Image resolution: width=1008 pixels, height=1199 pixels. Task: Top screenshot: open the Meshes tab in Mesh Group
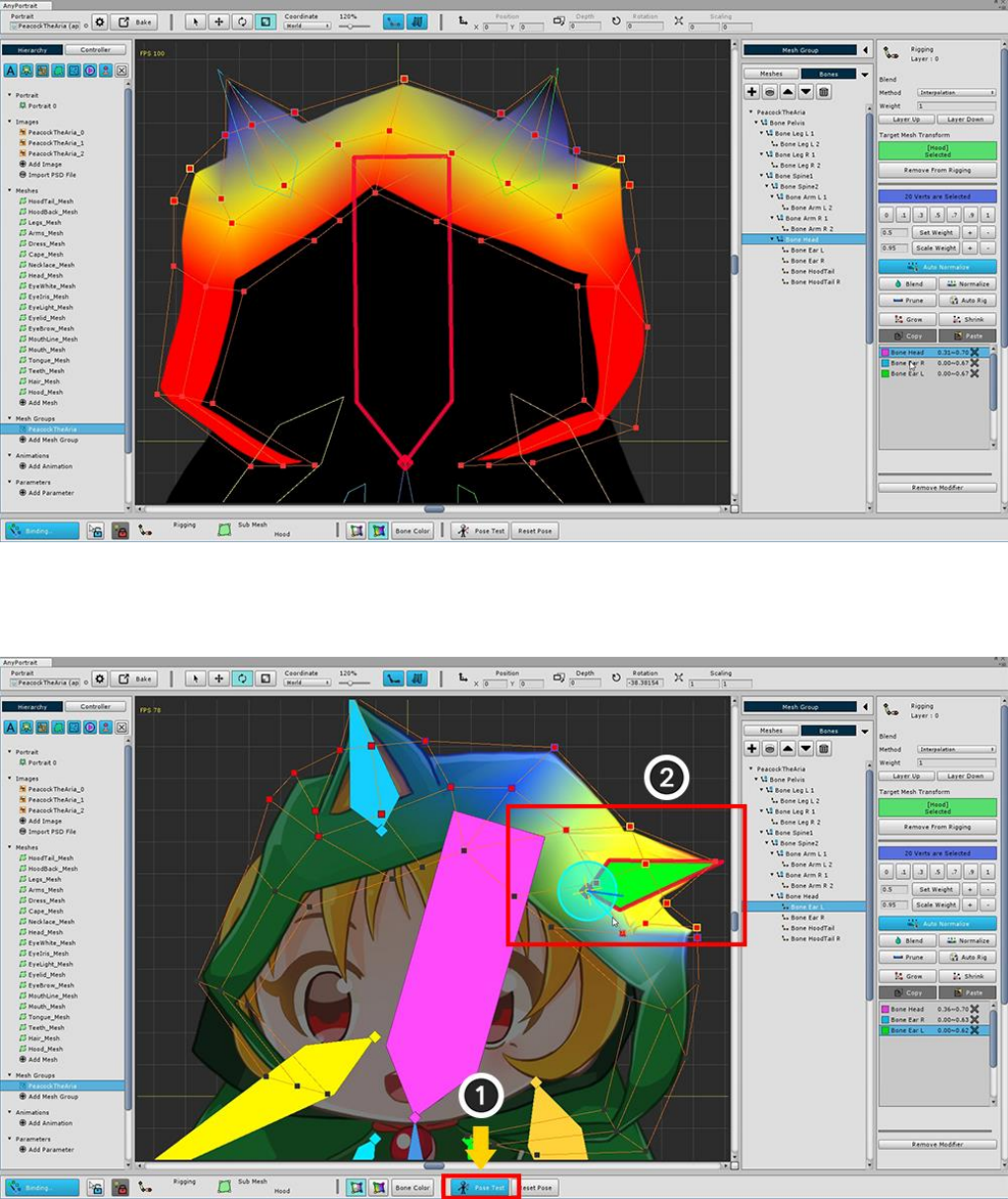pyautogui.click(x=772, y=74)
